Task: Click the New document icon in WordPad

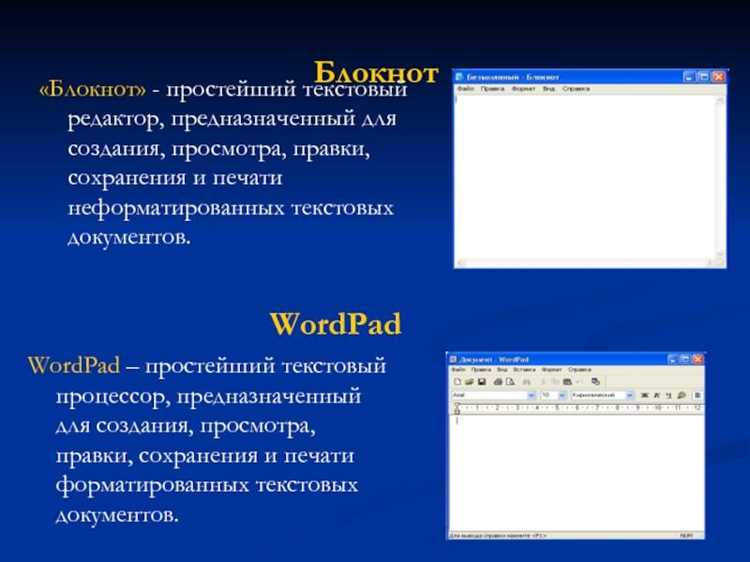Action: tap(457, 382)
